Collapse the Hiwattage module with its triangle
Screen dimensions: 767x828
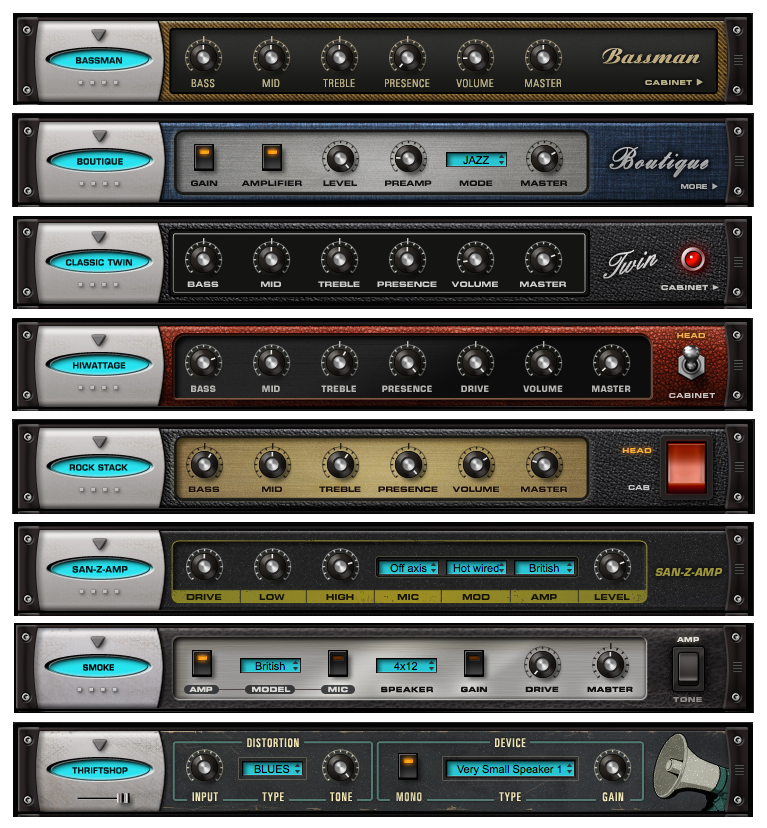99,340
